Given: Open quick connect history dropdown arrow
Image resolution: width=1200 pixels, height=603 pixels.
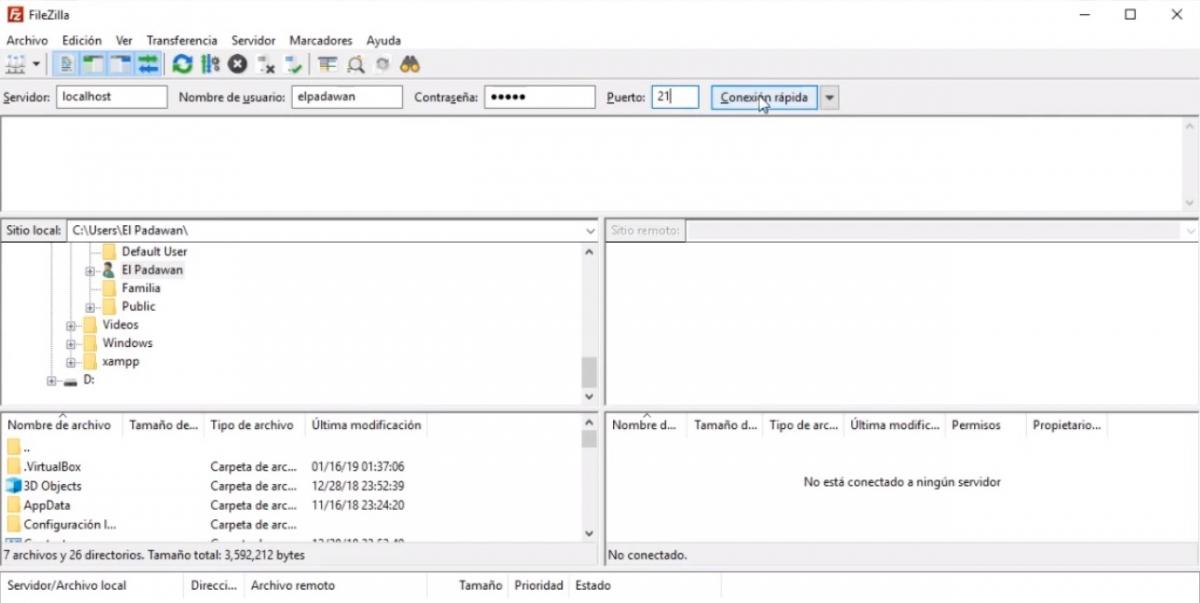Looking at the screenshot, I should pos(830,97).
